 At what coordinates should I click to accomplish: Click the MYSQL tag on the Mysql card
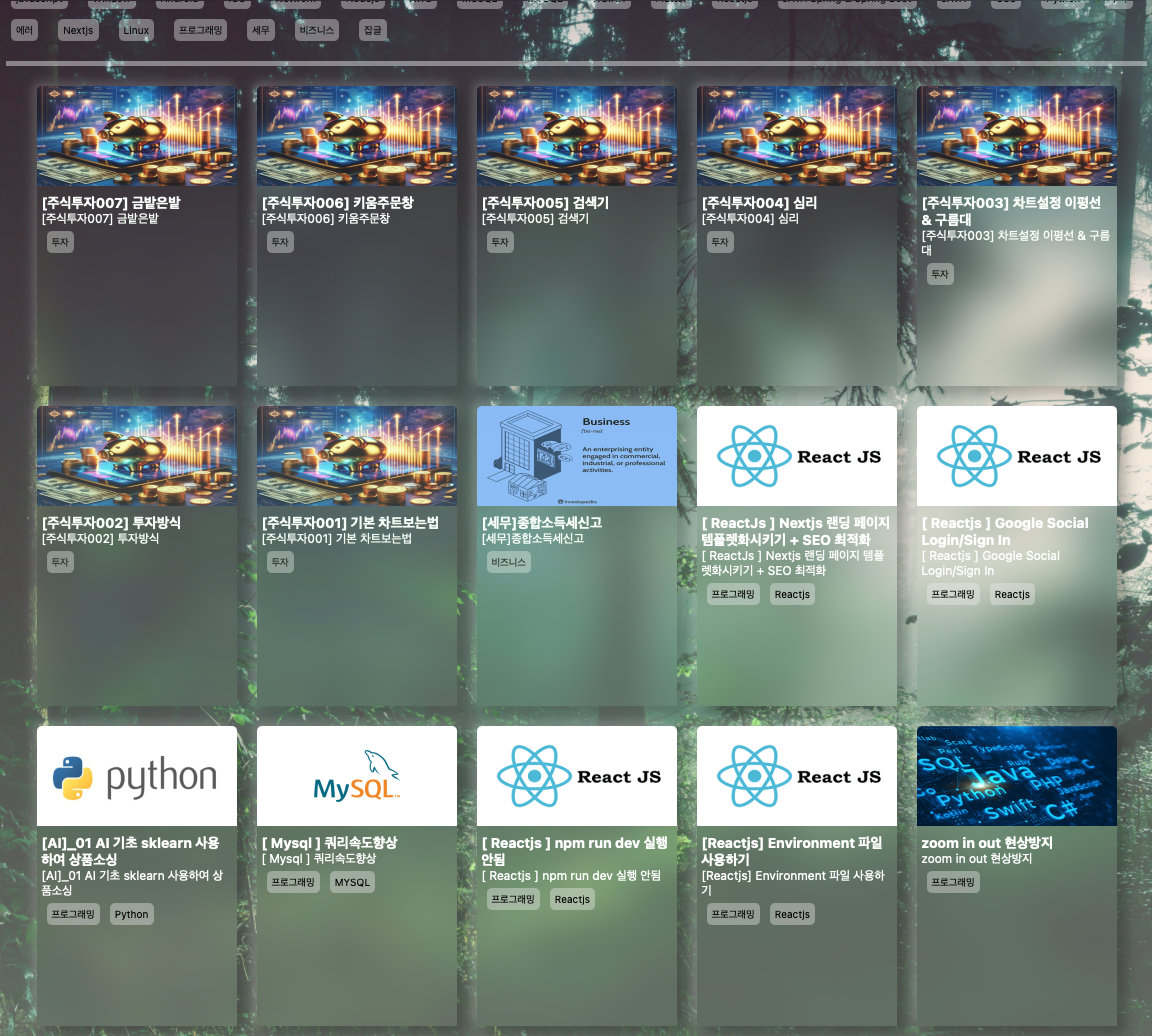352,882
